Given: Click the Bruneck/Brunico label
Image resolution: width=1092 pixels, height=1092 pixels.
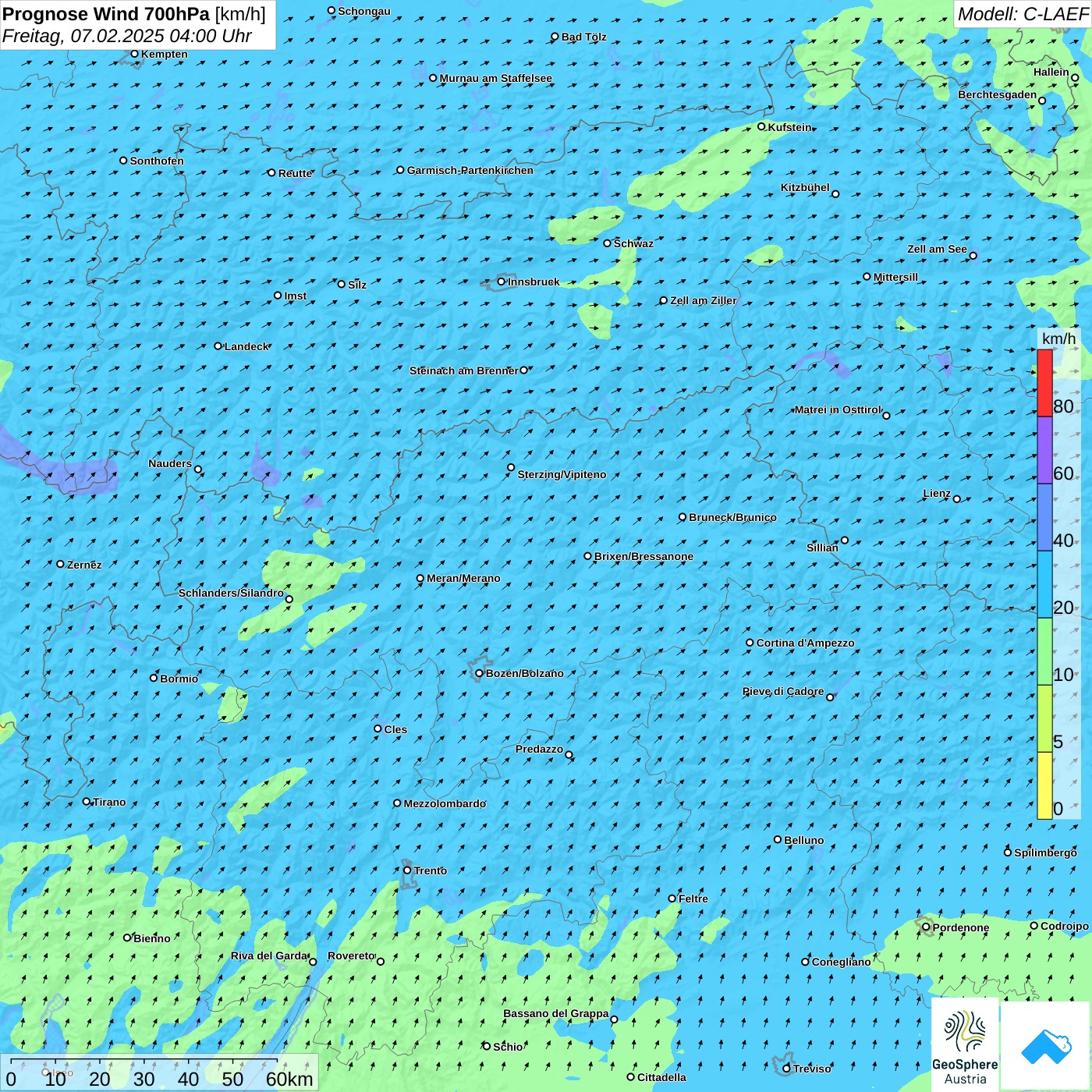Looking at the screenshot, I should click(x=732, y=517).
